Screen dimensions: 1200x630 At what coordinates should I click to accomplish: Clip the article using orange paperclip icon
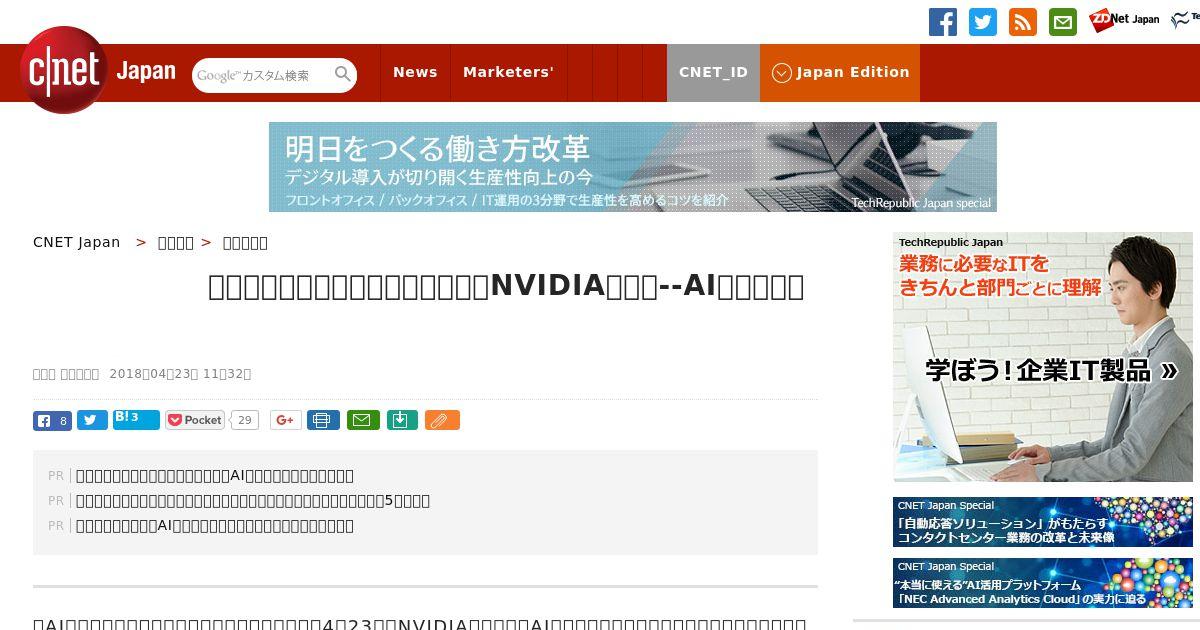442,420
